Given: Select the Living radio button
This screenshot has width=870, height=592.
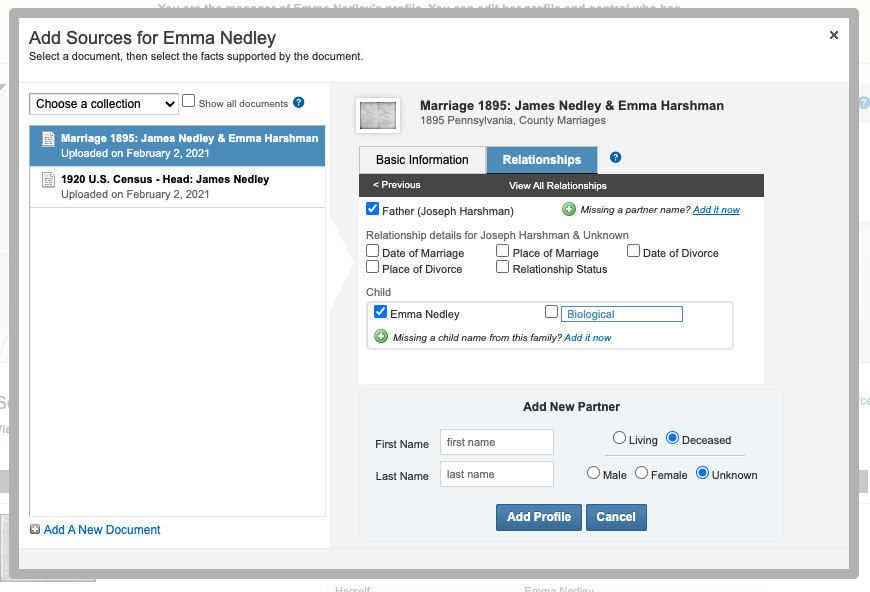Looking at the screenshot, I should [620, 438].
